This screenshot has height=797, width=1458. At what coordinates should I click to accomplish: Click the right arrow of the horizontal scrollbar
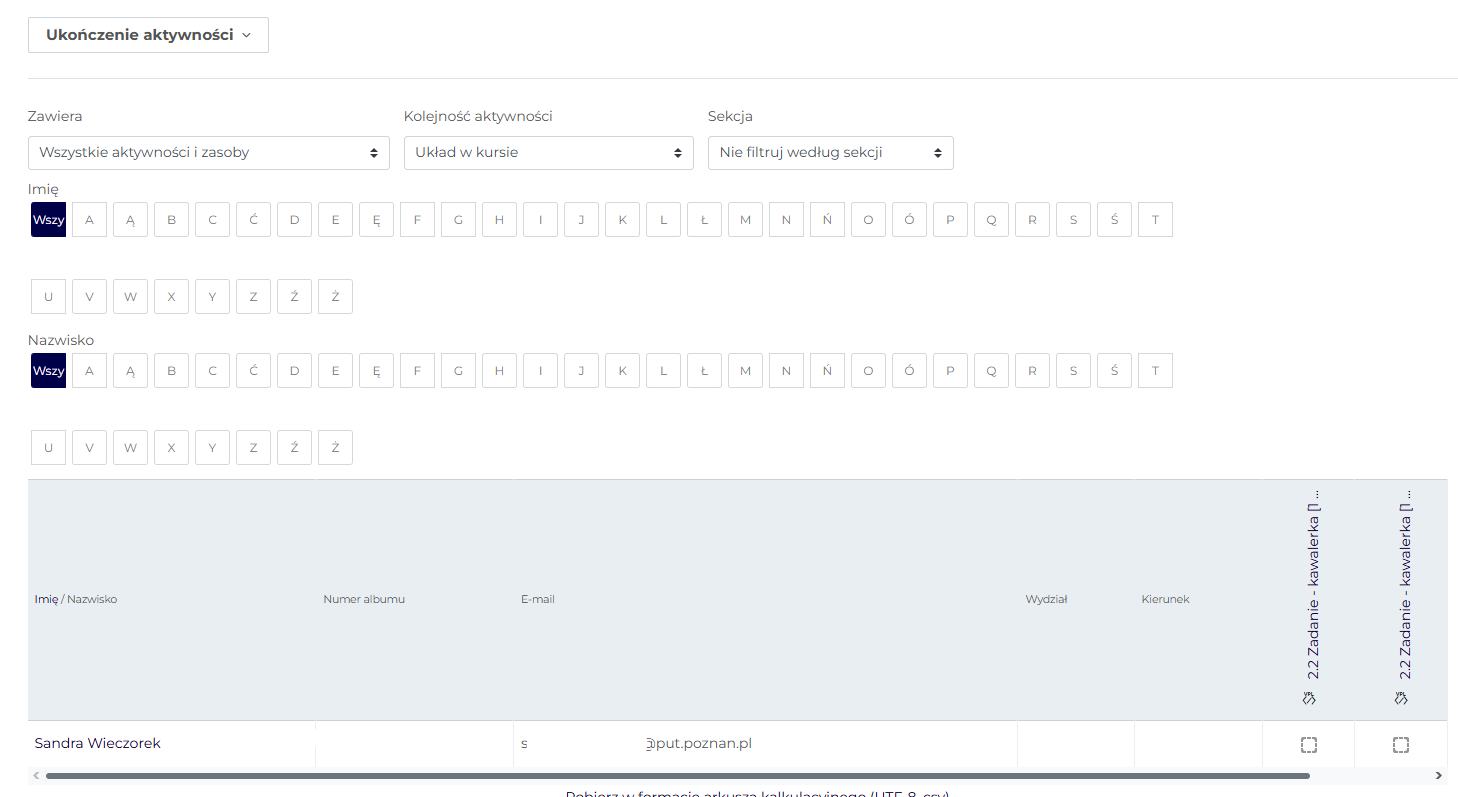point(1438,775)
